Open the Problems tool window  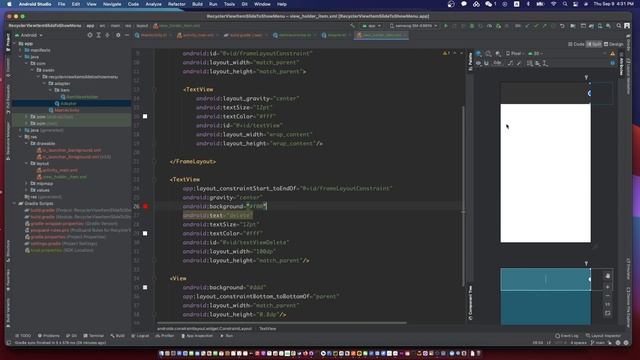(49, 336)
